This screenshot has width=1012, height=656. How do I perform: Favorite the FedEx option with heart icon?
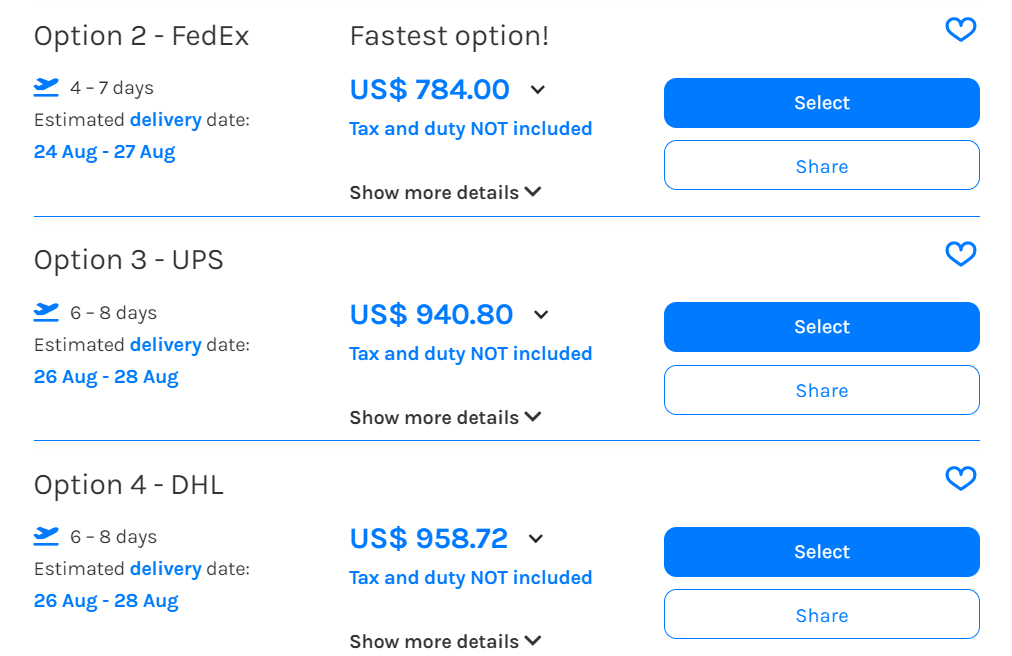(960, 29)
